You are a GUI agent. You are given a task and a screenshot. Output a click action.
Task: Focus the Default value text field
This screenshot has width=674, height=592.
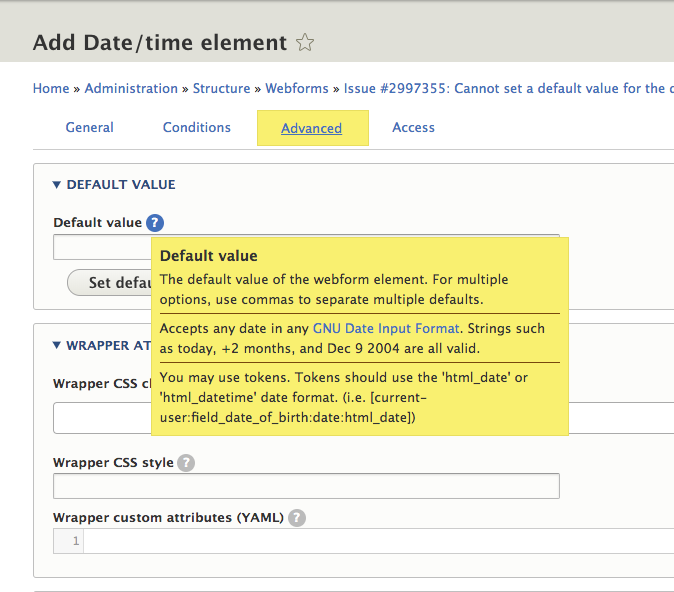point(100,247)
